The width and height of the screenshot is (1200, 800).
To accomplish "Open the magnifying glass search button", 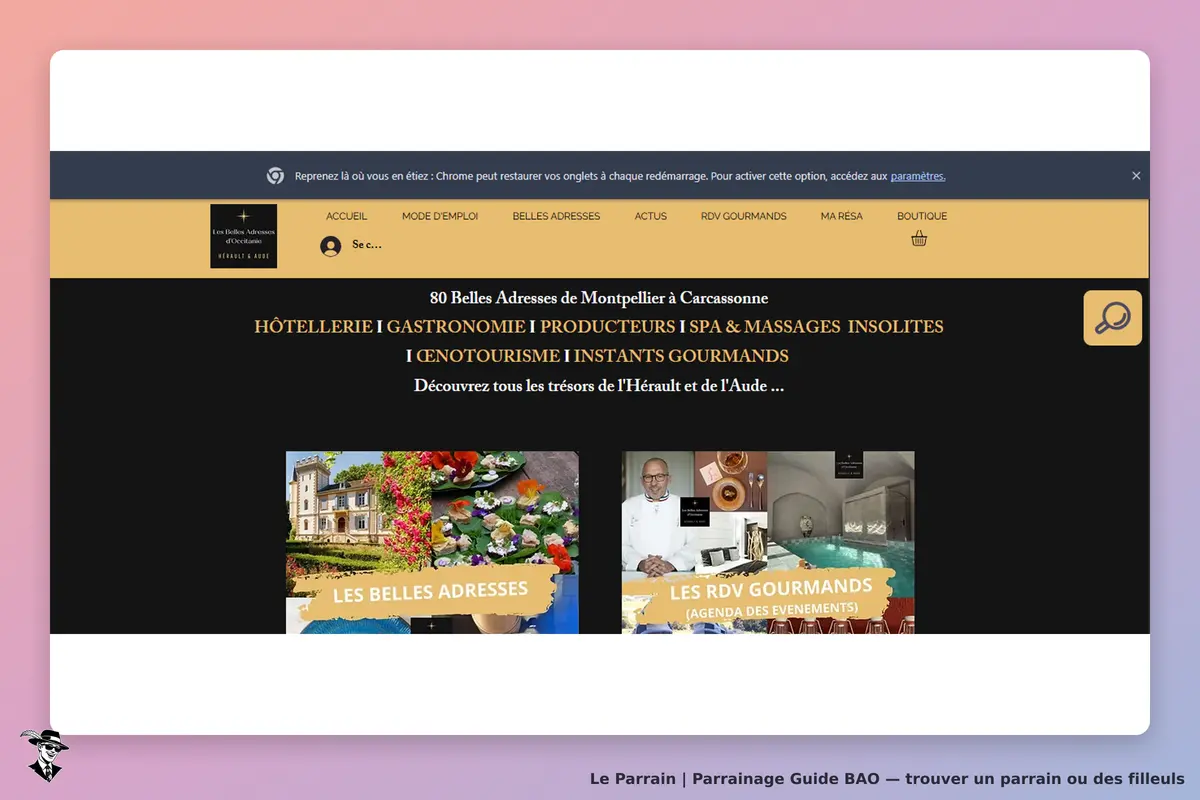I will (x=1112, y=318).
